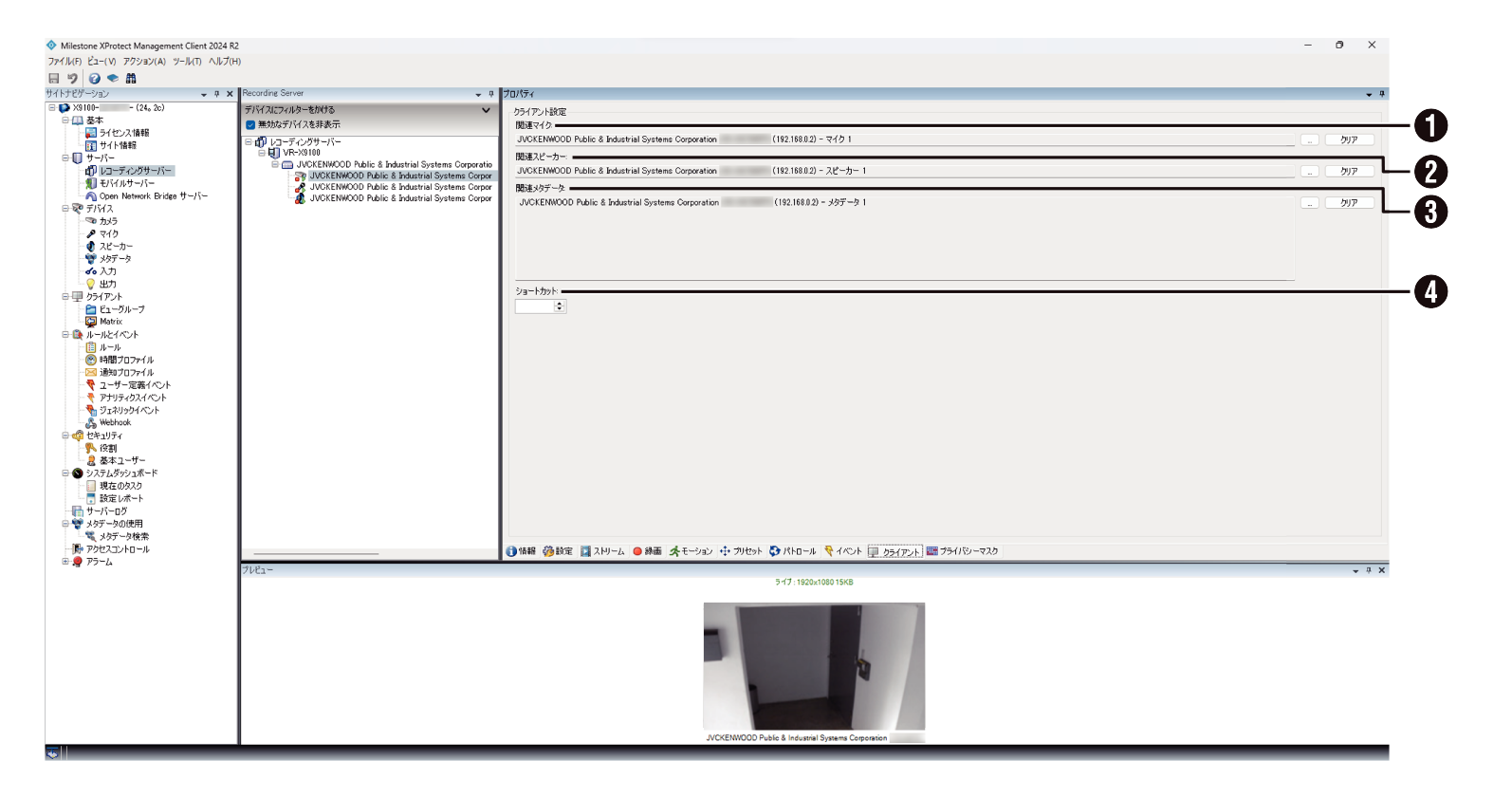Open Webhook item in navigation
This screenshot has width=1512, height=798.
click(x=116, y=423)
